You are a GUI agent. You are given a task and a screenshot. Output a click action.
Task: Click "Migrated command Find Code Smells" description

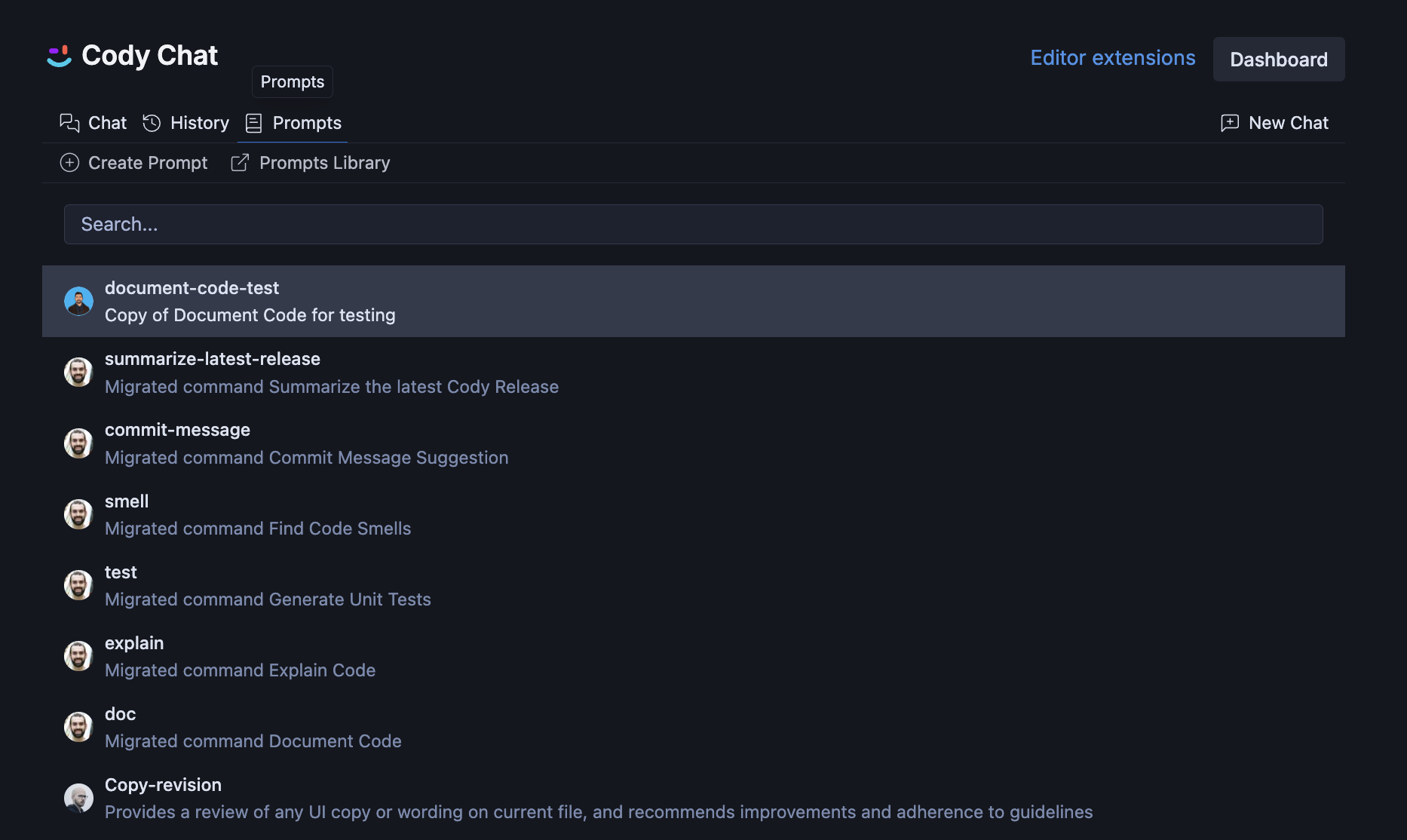tap(258, 529)
